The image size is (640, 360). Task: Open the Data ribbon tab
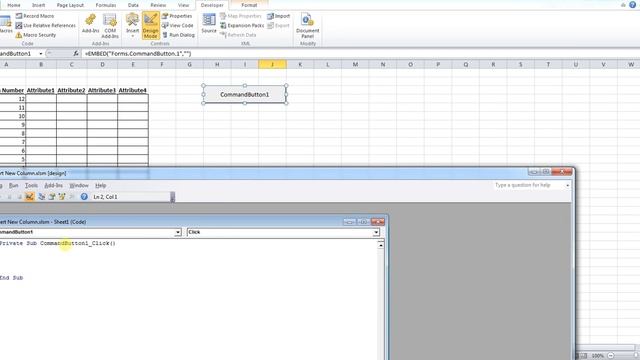click(x=133, y=5)
